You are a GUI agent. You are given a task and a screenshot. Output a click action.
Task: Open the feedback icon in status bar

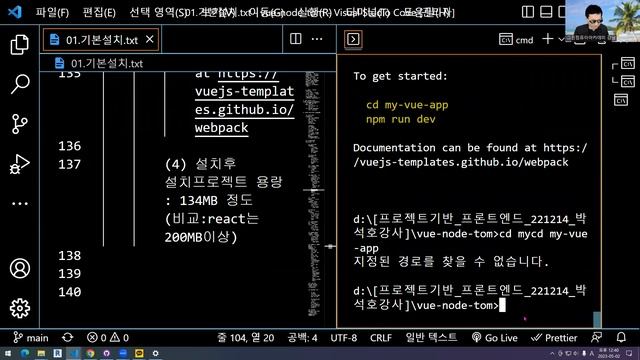tap(596, 337)
